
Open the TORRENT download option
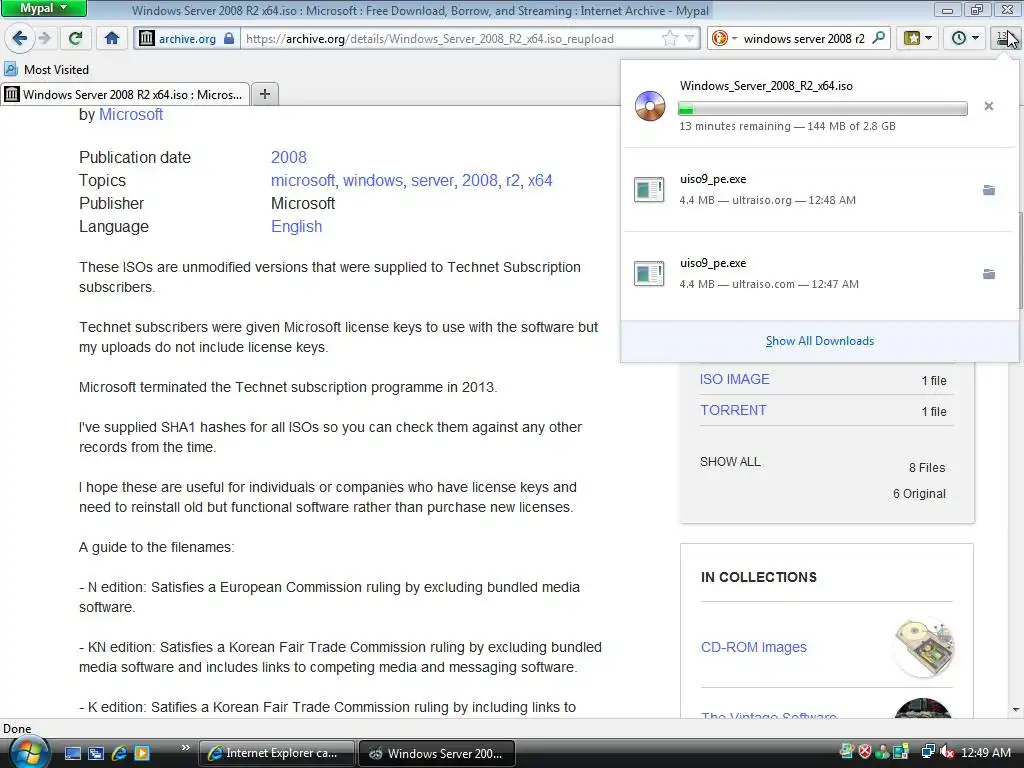click(x=733, y=410)
